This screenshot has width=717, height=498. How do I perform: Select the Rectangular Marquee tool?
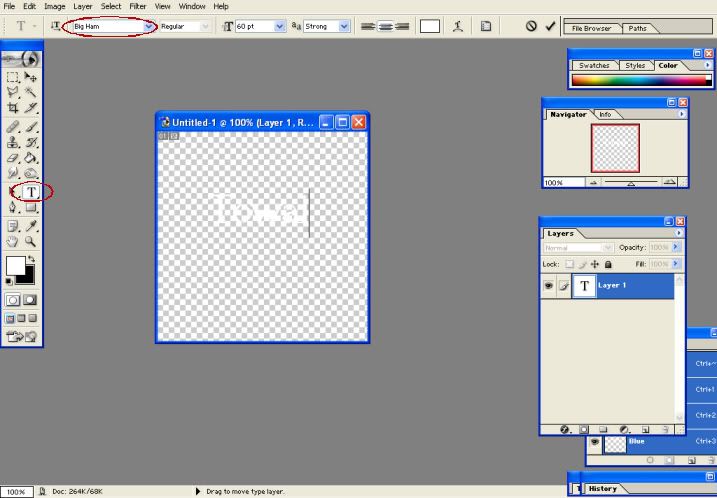pos(13,77)
